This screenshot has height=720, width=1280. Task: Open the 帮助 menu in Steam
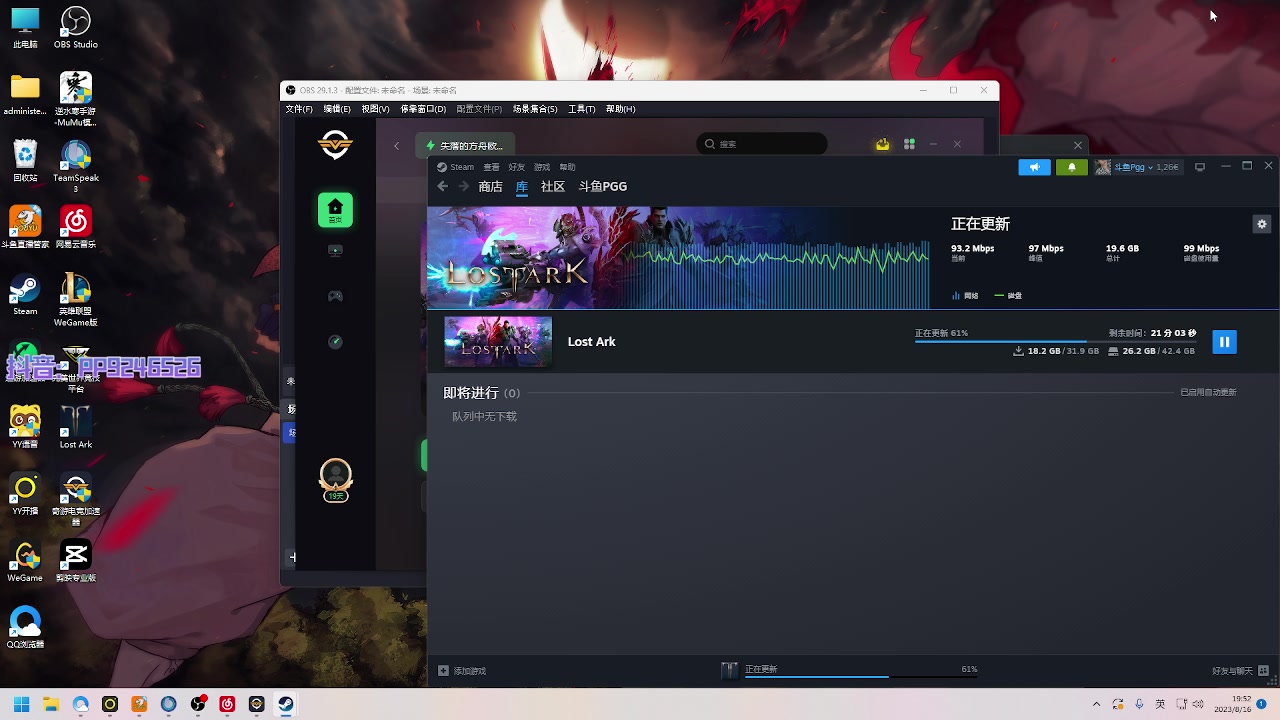pos(567,167)
